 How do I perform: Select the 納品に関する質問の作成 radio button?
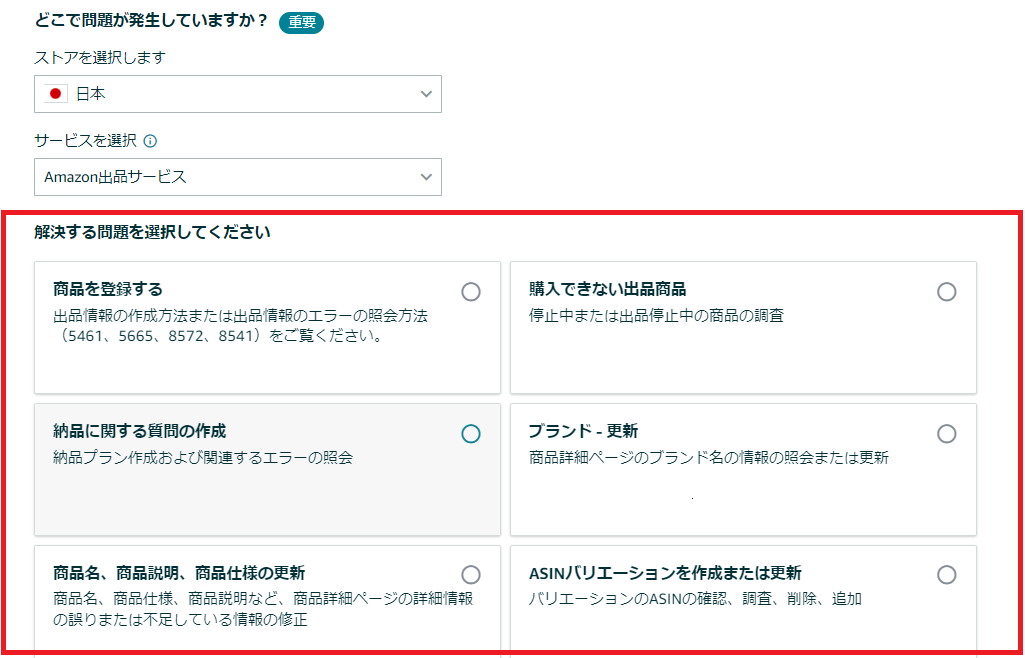click(x=471, y=434)
